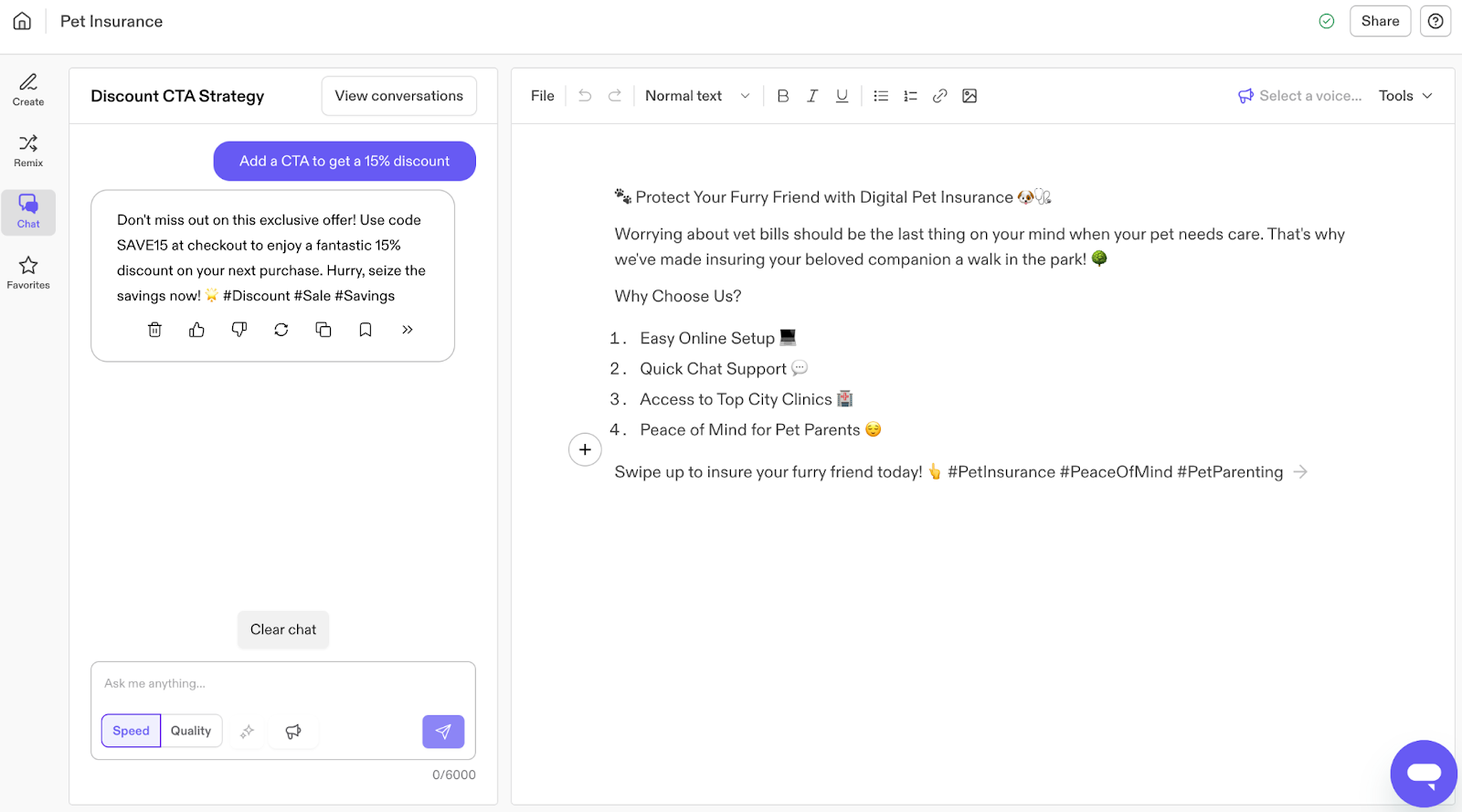Open the File menu
Screen dimensions: 1462x812
click(543, 96)
